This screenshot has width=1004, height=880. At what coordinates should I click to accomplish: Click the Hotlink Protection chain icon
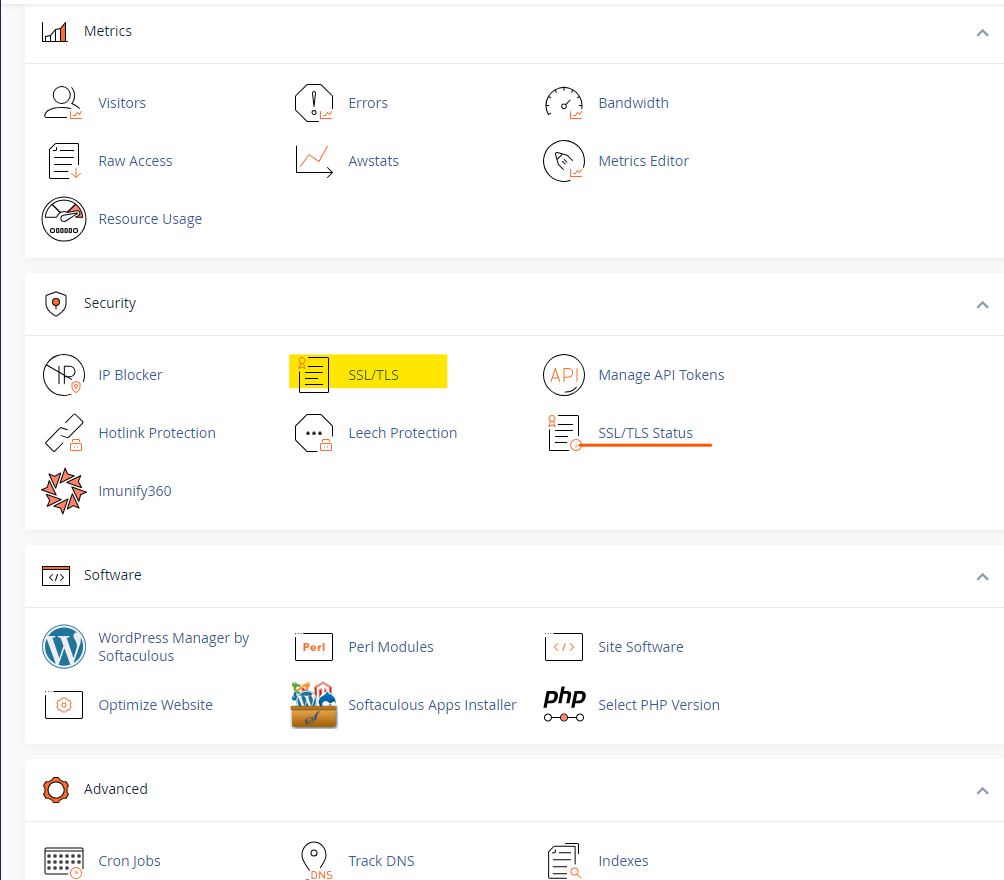pyautogui.click(x=63, y=433)
